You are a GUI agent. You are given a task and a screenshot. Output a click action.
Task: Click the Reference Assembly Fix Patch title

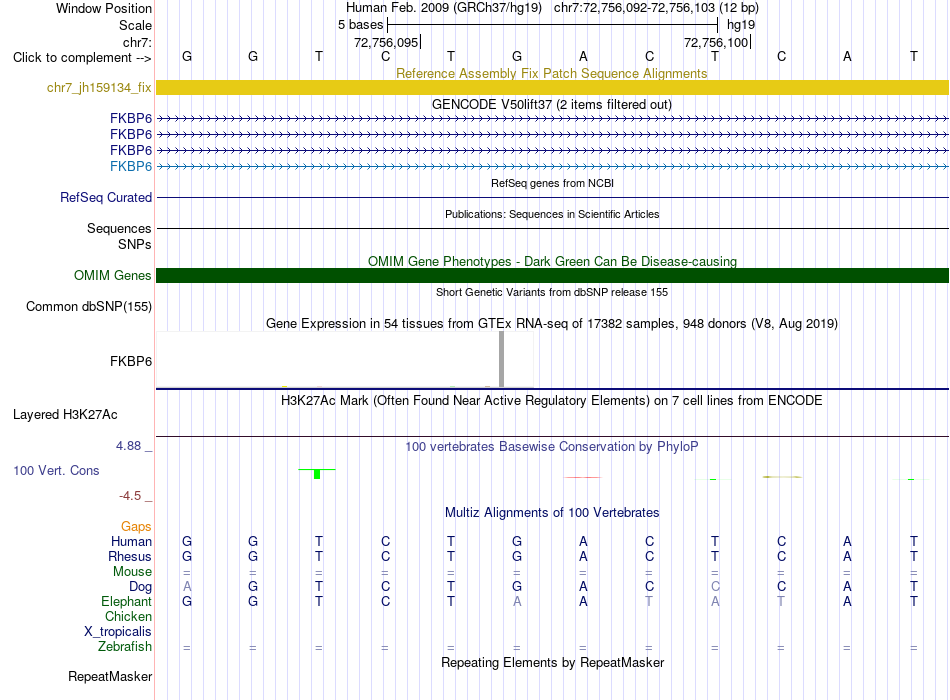(x=551, y=73)
